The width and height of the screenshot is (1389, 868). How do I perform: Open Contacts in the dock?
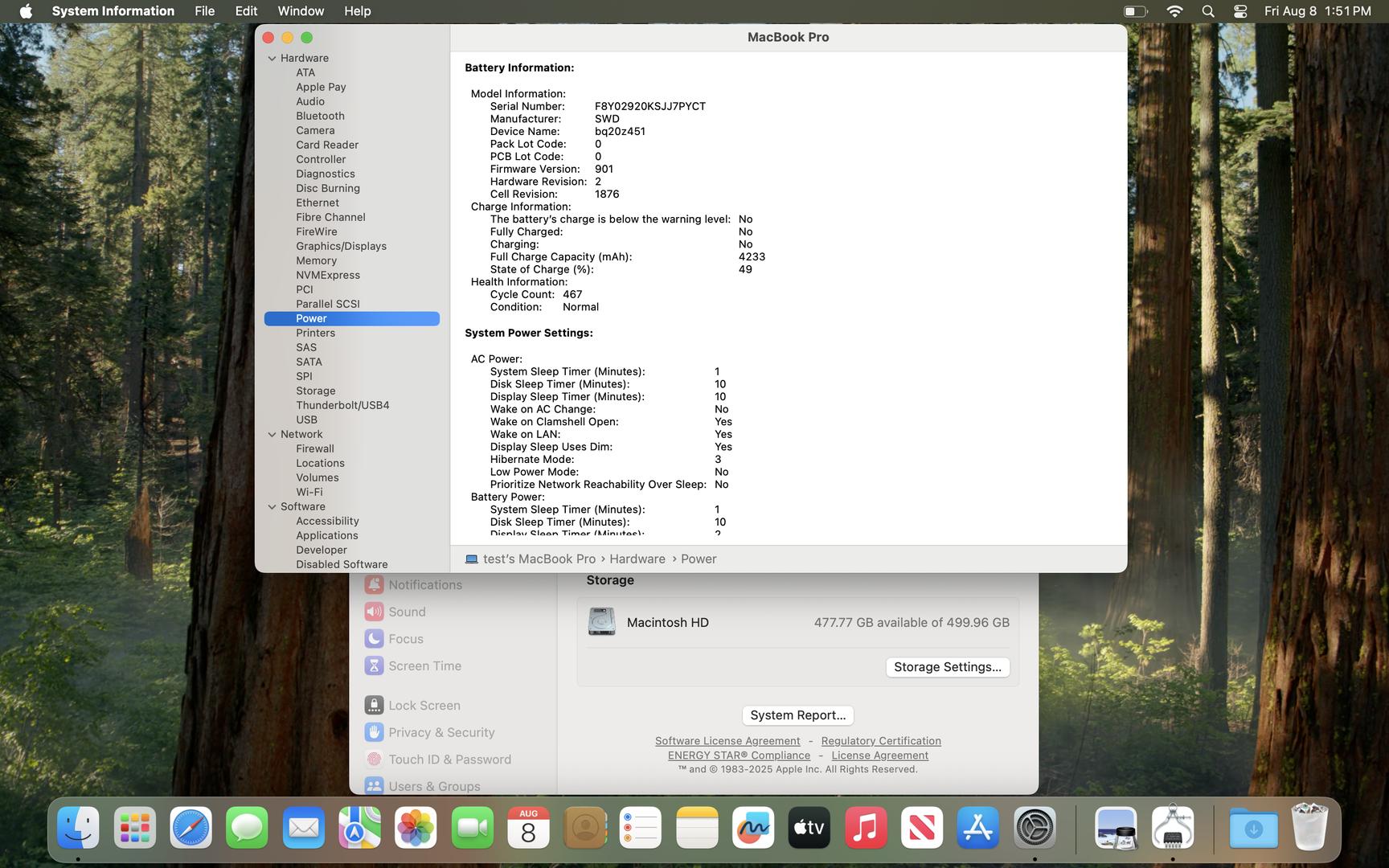pos(584,828)
